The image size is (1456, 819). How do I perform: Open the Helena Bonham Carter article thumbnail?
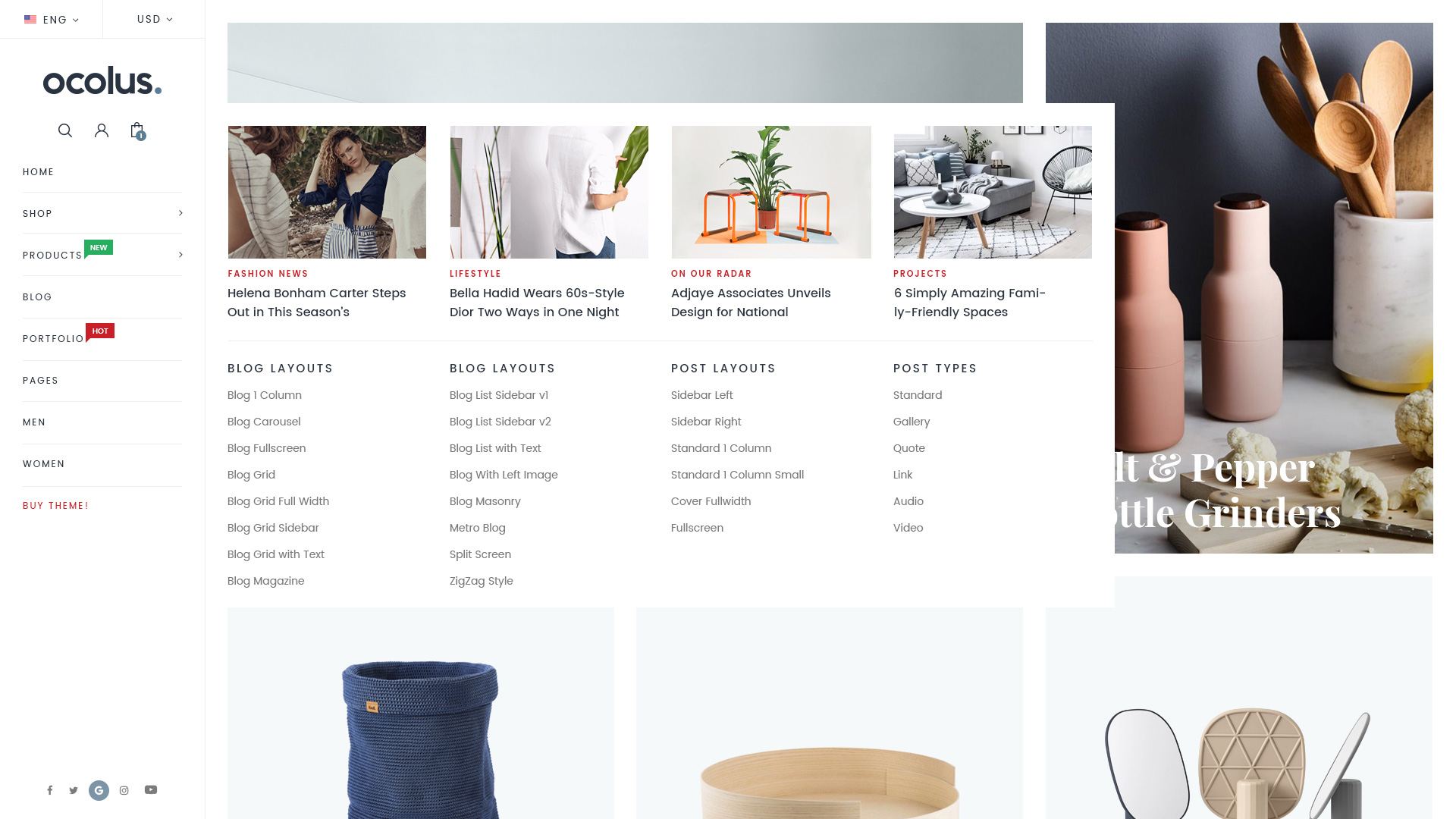[x=327, y=192]
